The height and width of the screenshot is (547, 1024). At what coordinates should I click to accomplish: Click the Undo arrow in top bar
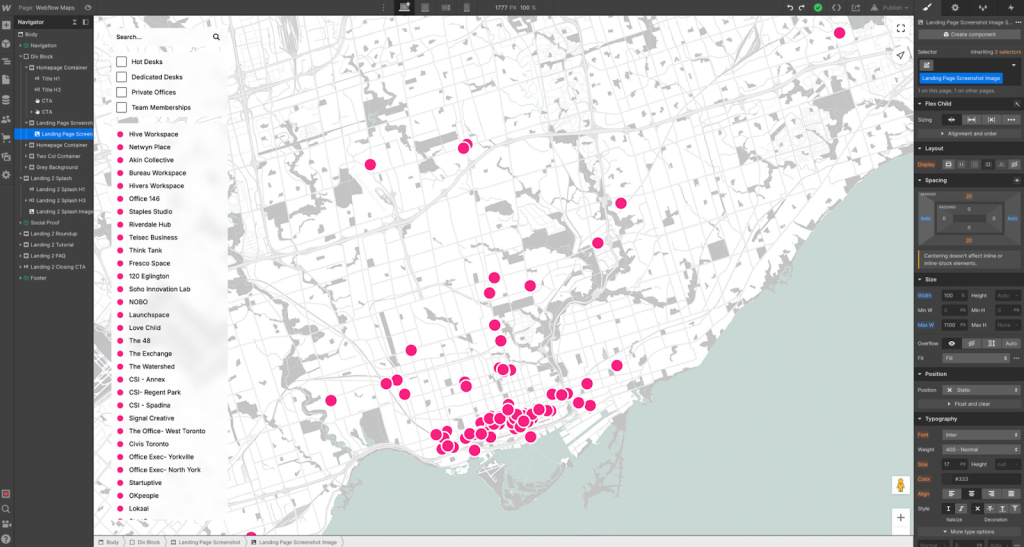(789, 7)
